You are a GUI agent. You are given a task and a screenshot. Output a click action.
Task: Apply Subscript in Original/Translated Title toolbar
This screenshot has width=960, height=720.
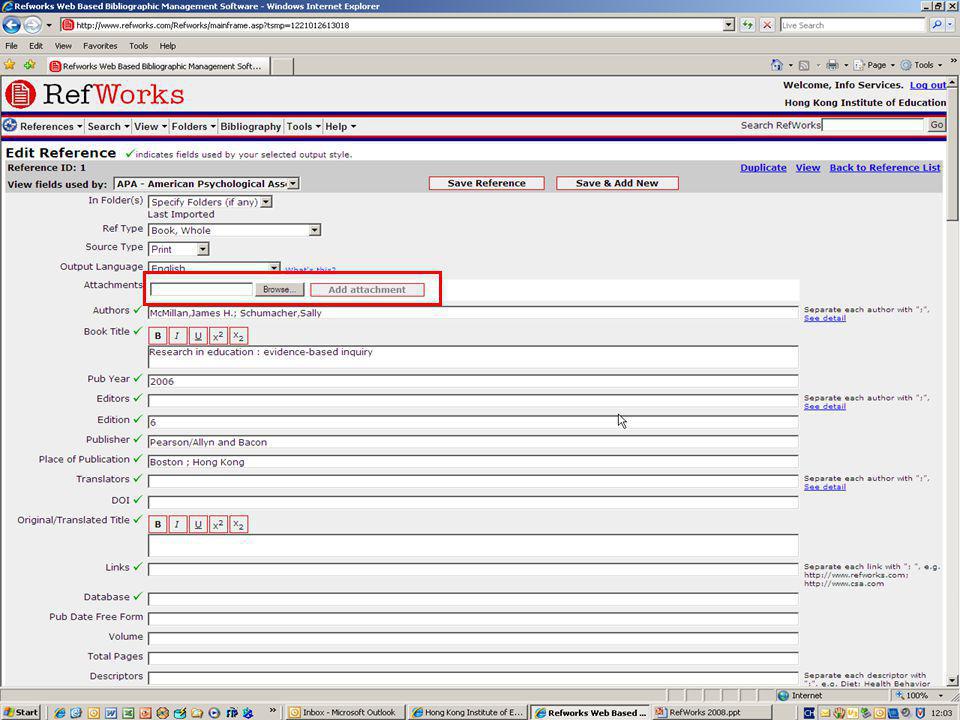(238, 525)
